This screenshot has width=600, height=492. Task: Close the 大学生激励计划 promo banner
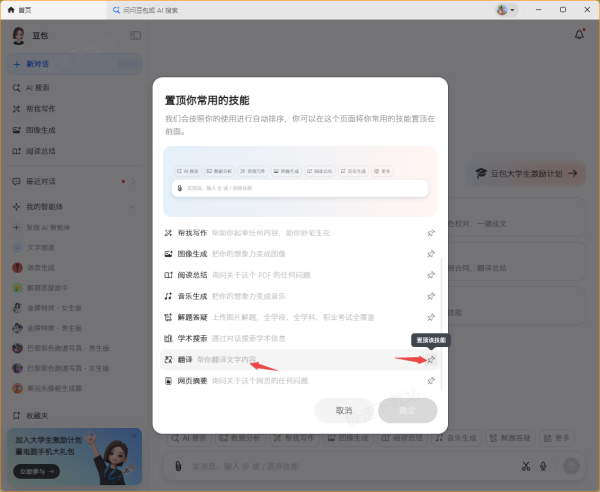coord(134,436)
